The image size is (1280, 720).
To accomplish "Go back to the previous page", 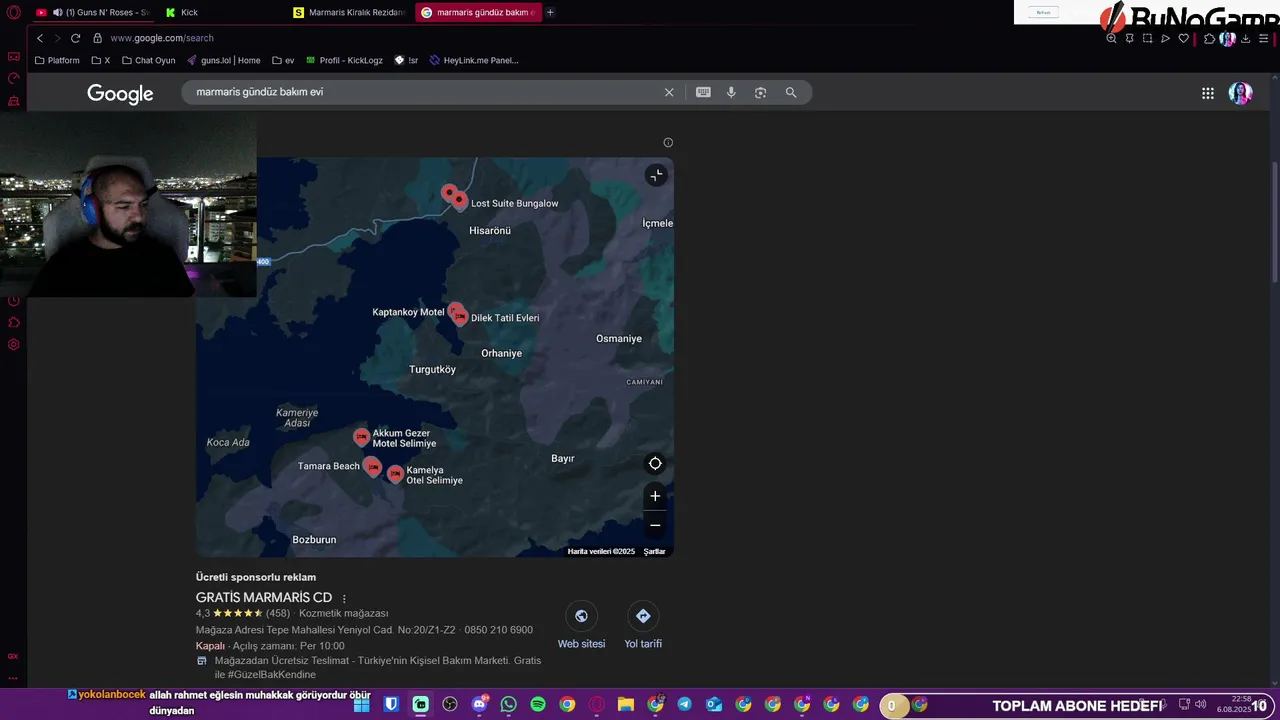I will click(40, 38).
